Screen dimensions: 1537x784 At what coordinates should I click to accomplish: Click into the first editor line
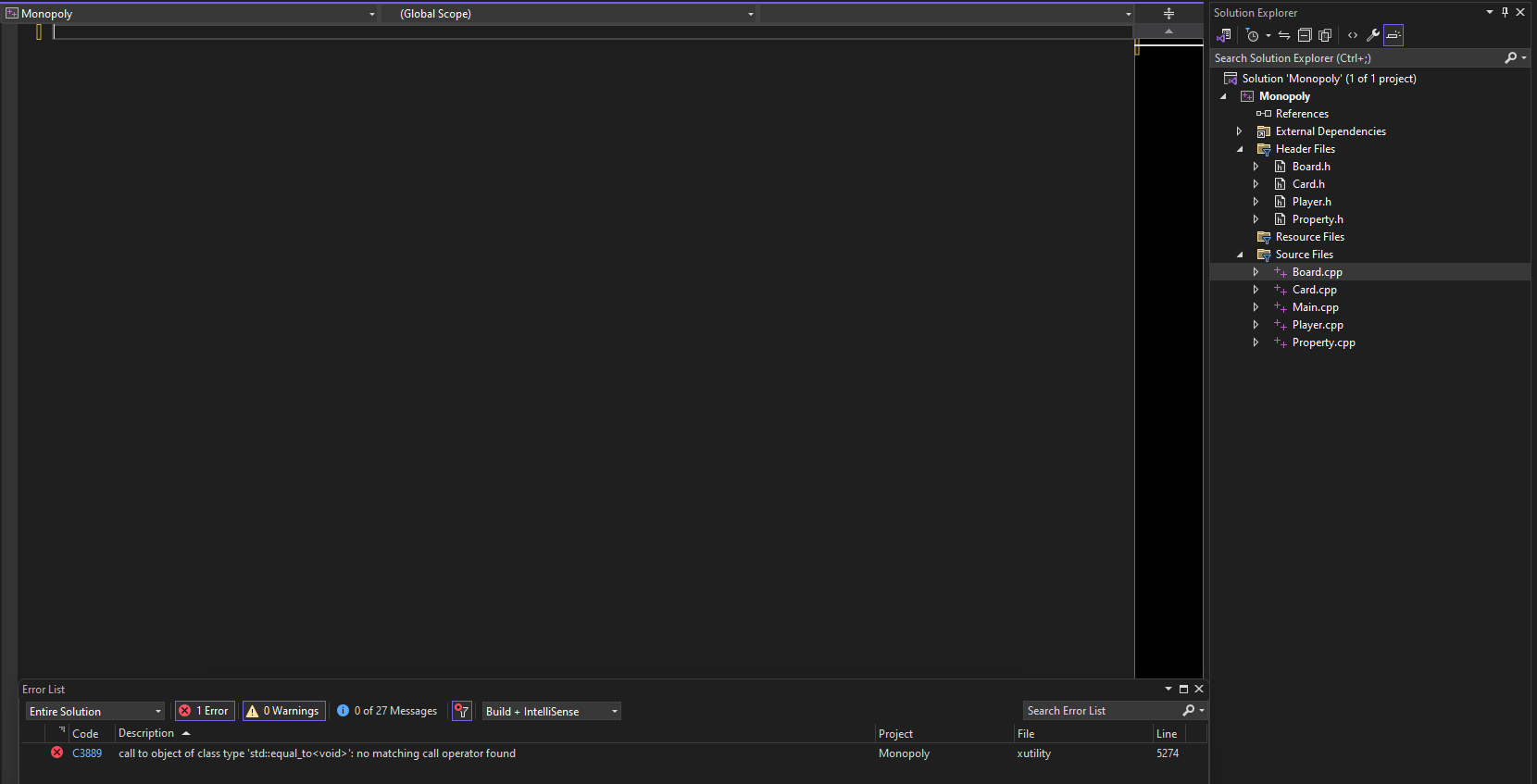click(x=593, y=31)
